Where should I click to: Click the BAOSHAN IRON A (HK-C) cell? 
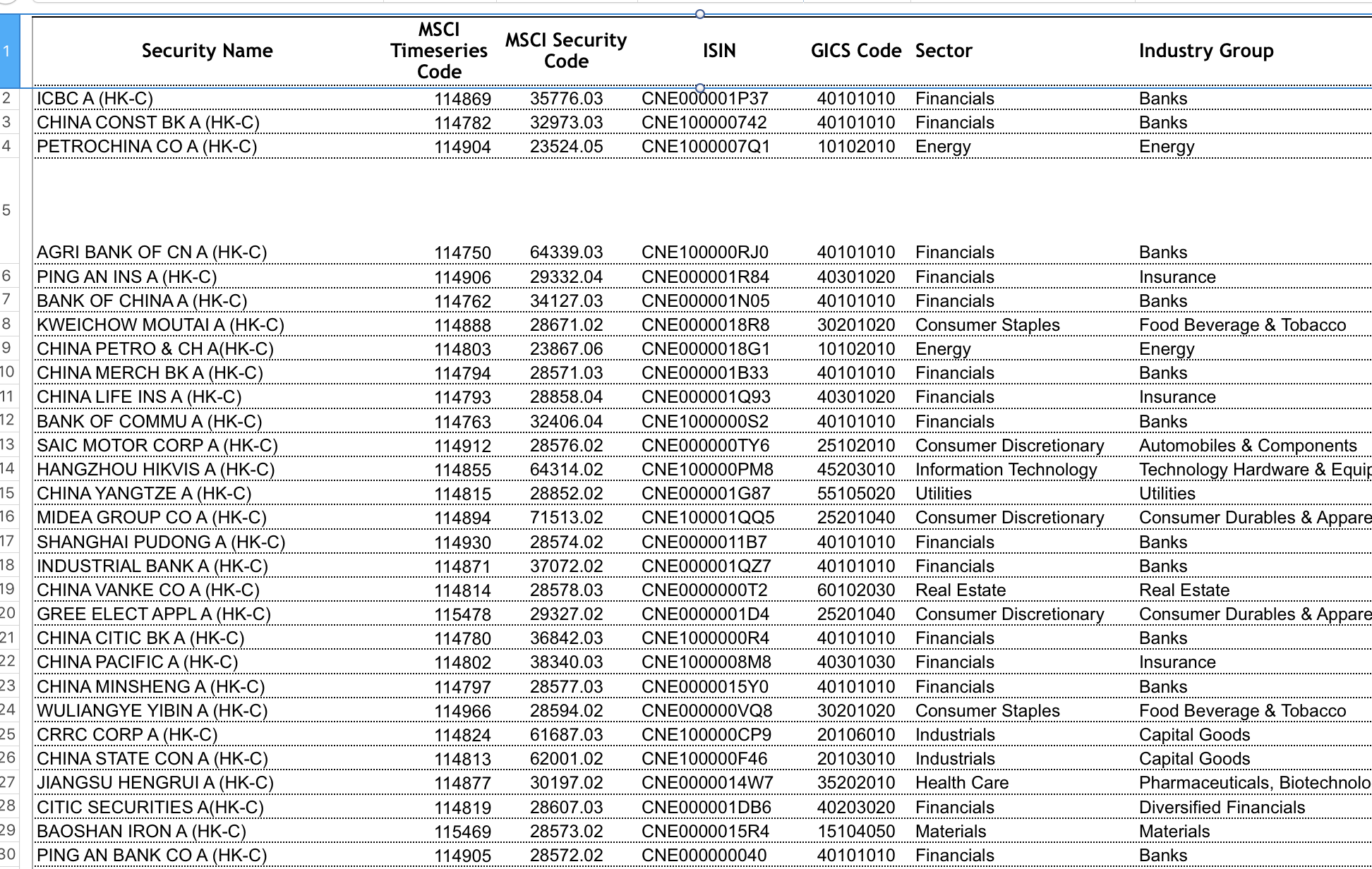point(141,832)
